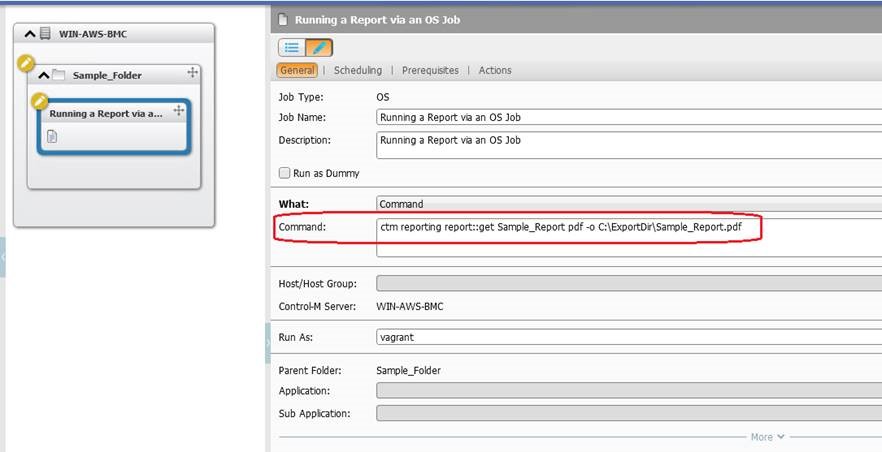Image resolution: width=882 pixels, height=452 pixels.
Task: Expand the More section at bottom
Action: point(767,437)
